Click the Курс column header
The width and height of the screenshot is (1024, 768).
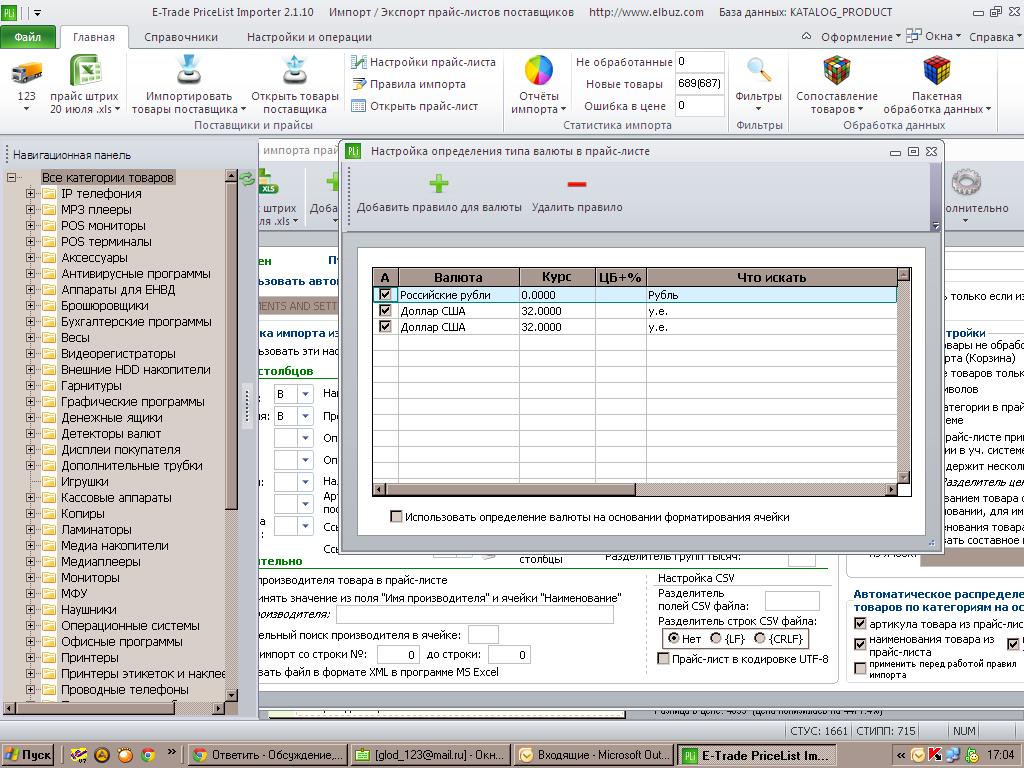tap(557, 277)
